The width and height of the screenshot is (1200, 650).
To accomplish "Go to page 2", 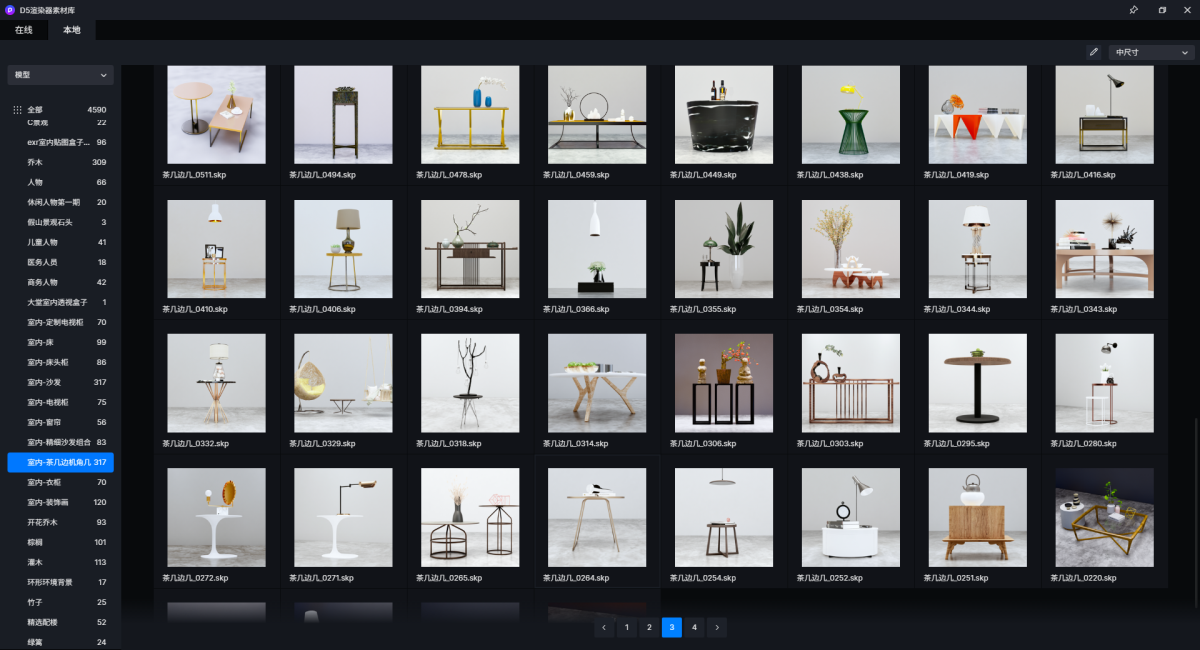I will click(x=649, y=628).
